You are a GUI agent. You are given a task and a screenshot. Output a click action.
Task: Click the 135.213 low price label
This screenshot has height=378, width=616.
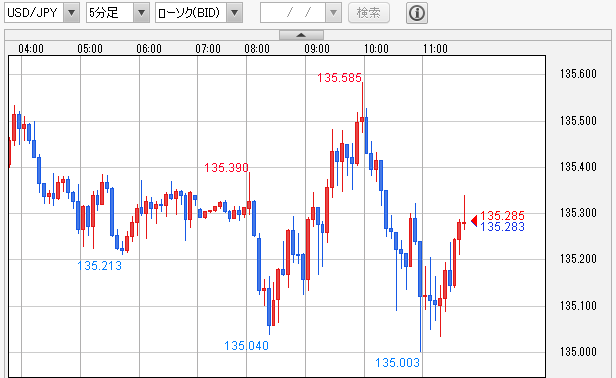pyautogui.click(x=99, y=266)
